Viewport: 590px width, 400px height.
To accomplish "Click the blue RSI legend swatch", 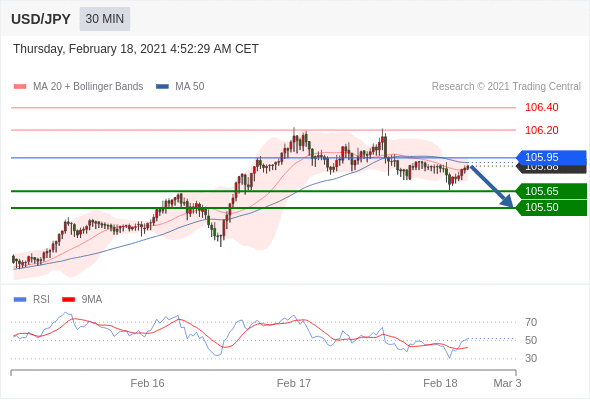I will (20, 300).
